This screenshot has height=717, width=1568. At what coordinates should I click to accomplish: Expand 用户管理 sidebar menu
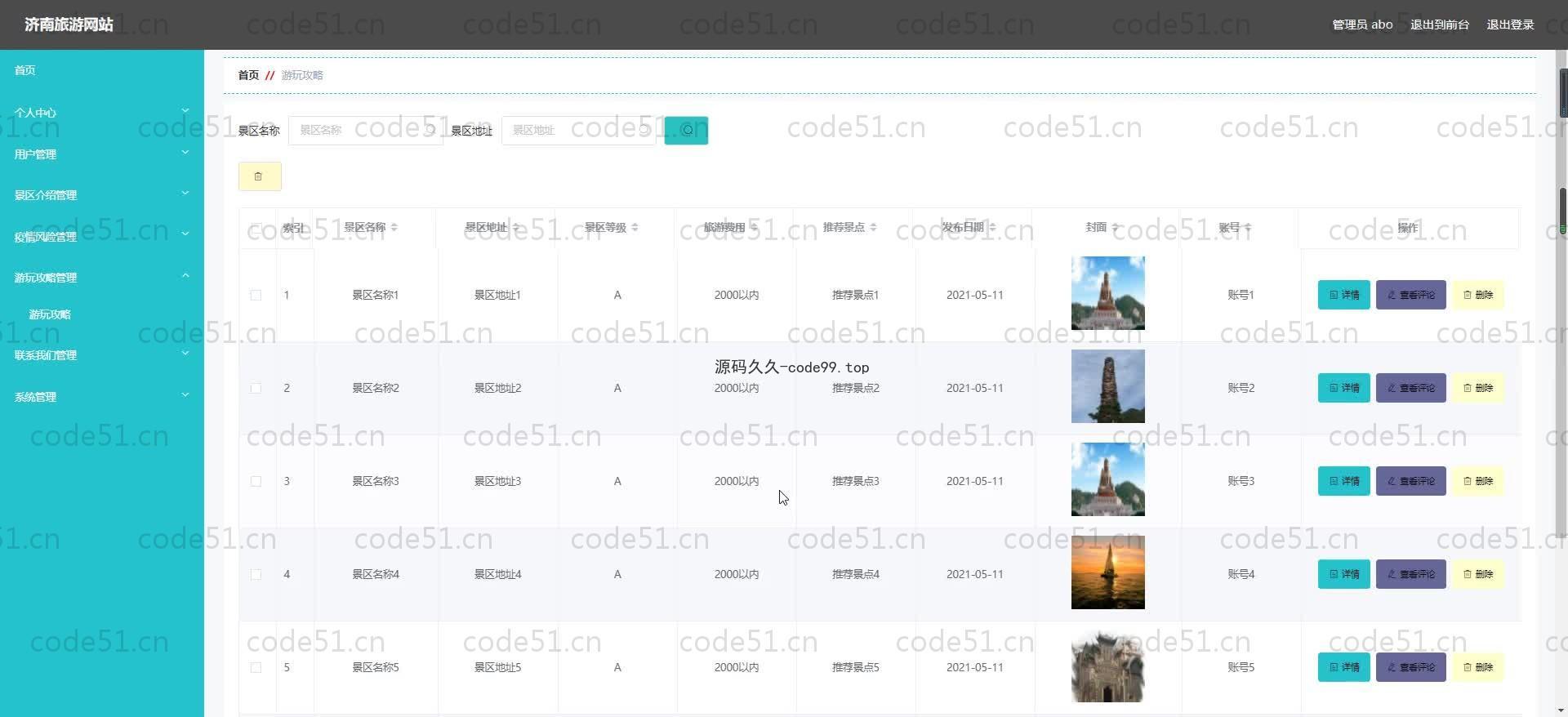[102, 154]
